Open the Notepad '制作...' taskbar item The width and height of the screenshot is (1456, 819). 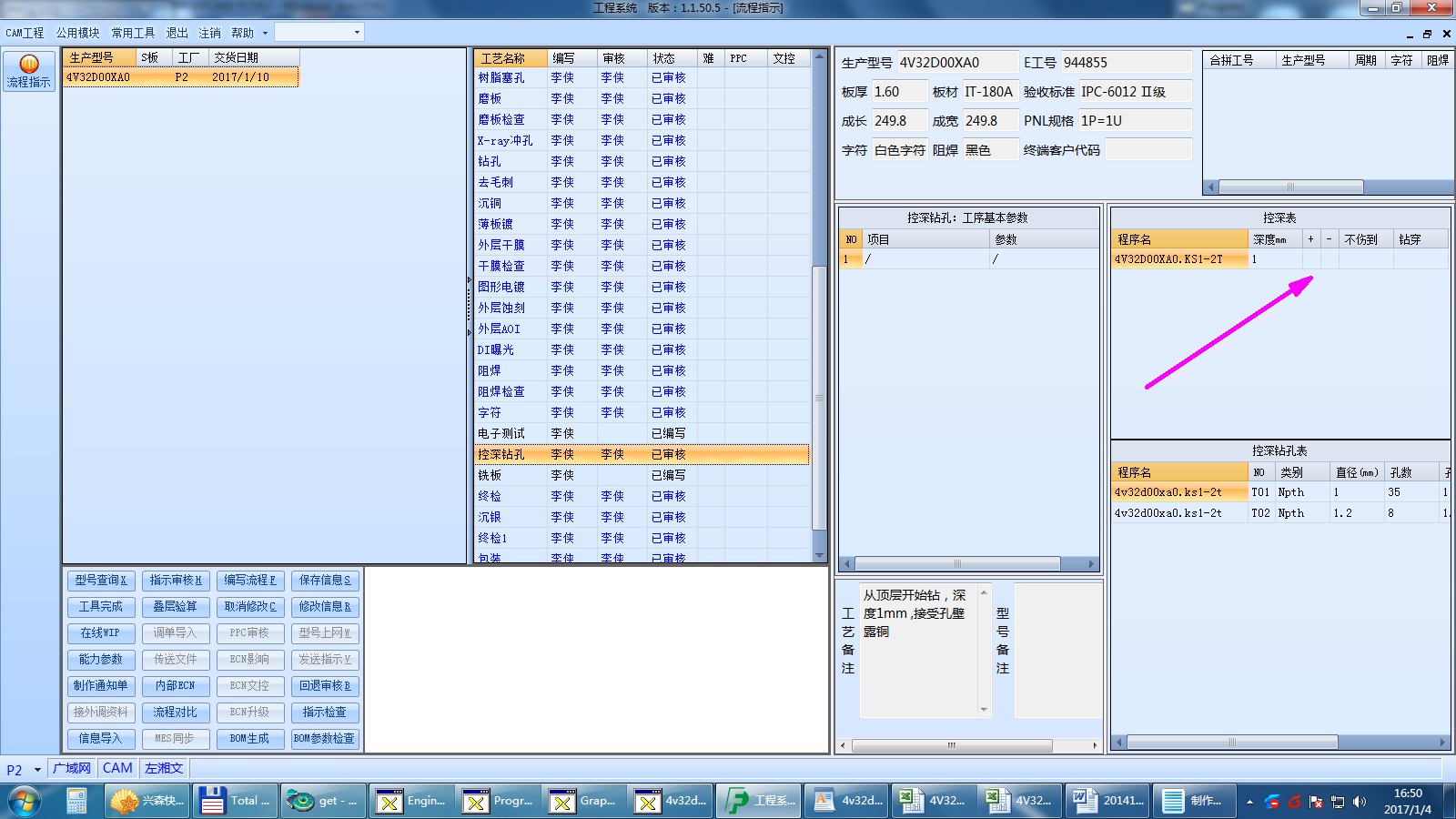pyautogui.click(x=1194, y=801)
